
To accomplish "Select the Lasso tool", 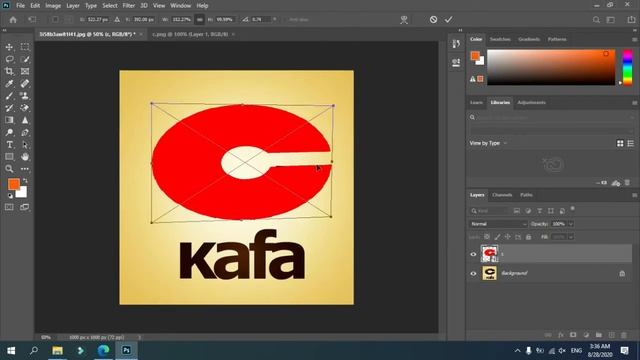I will tap(9, 59).
